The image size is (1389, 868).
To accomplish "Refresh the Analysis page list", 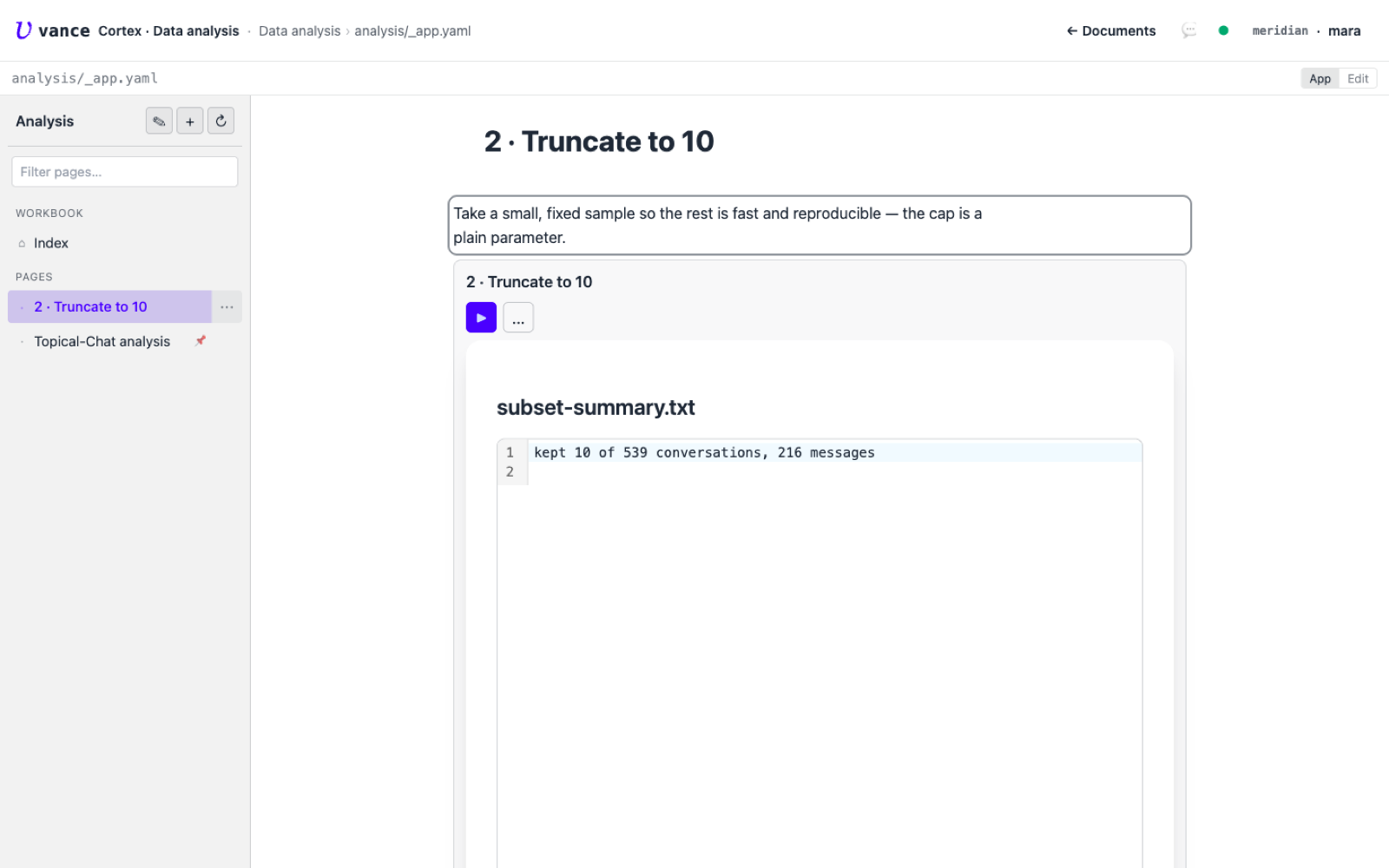I will (x=221, y=122).
